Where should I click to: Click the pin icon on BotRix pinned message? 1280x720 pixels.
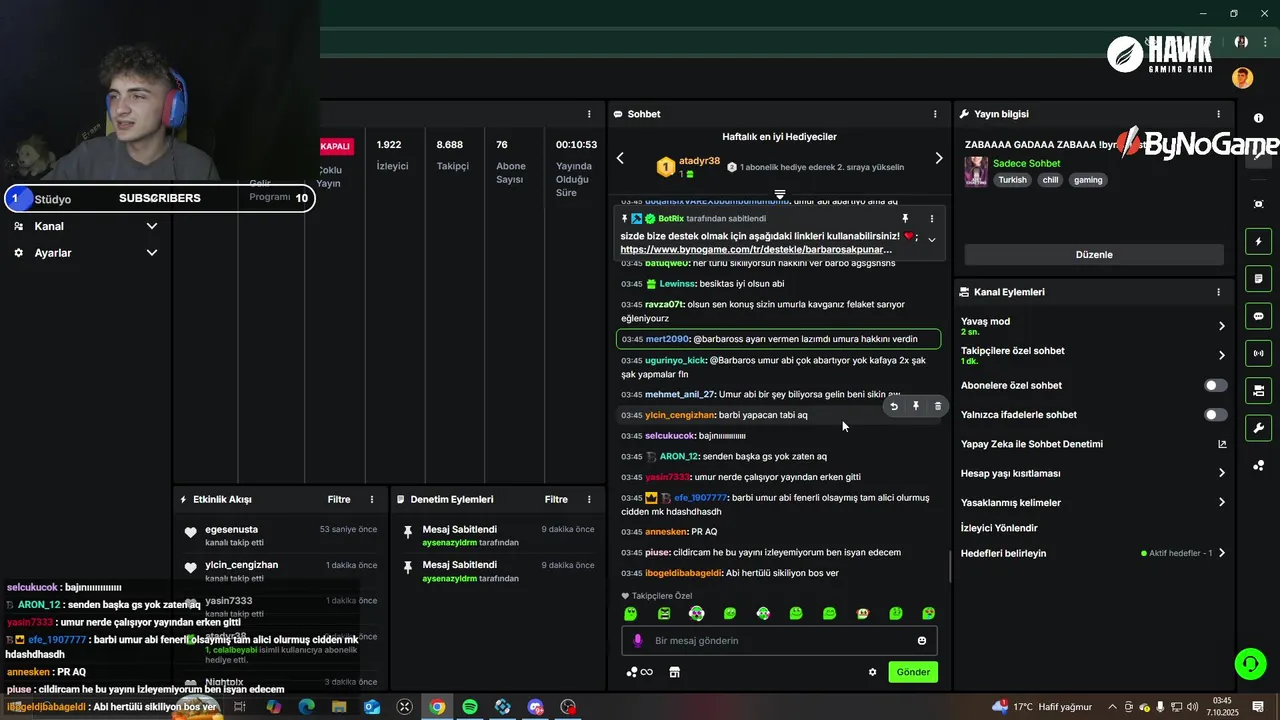[x=905, y=218]
